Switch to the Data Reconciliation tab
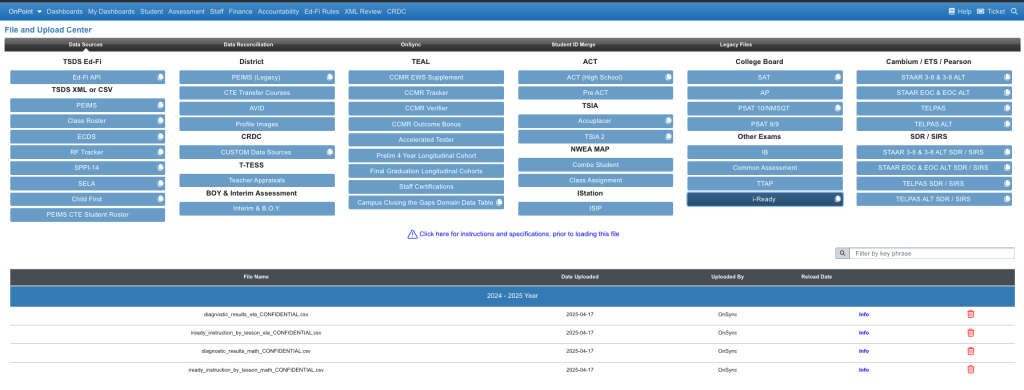The width and height of the screenshot is (1024, 390). 248,44
